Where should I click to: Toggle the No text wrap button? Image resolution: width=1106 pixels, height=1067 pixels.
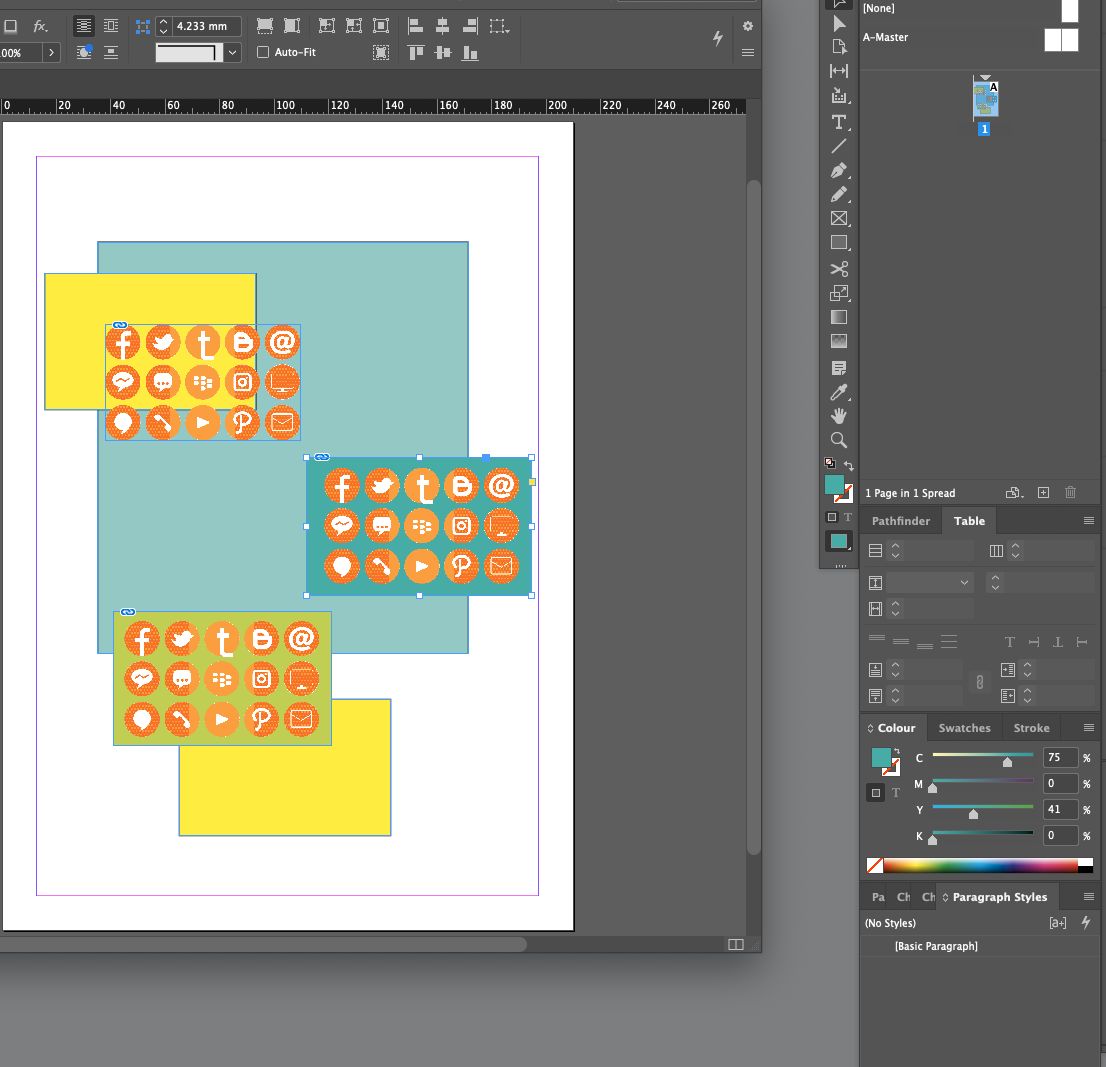tap(83, 26)
